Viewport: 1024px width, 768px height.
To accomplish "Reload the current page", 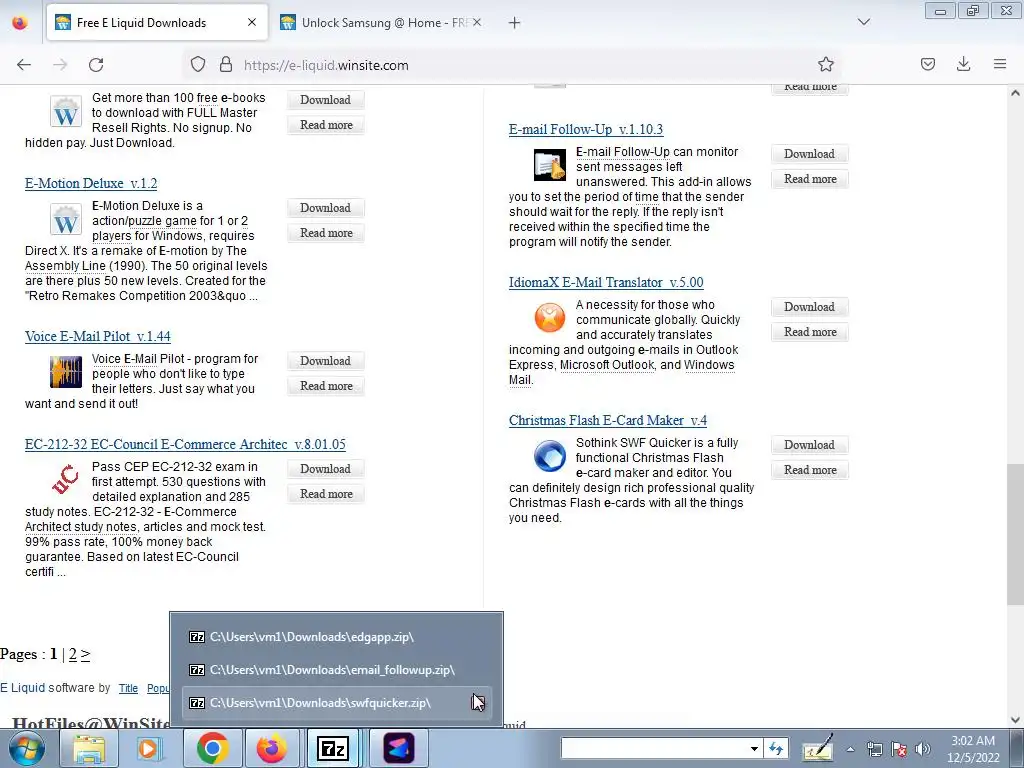I will [x=96, y=65].
